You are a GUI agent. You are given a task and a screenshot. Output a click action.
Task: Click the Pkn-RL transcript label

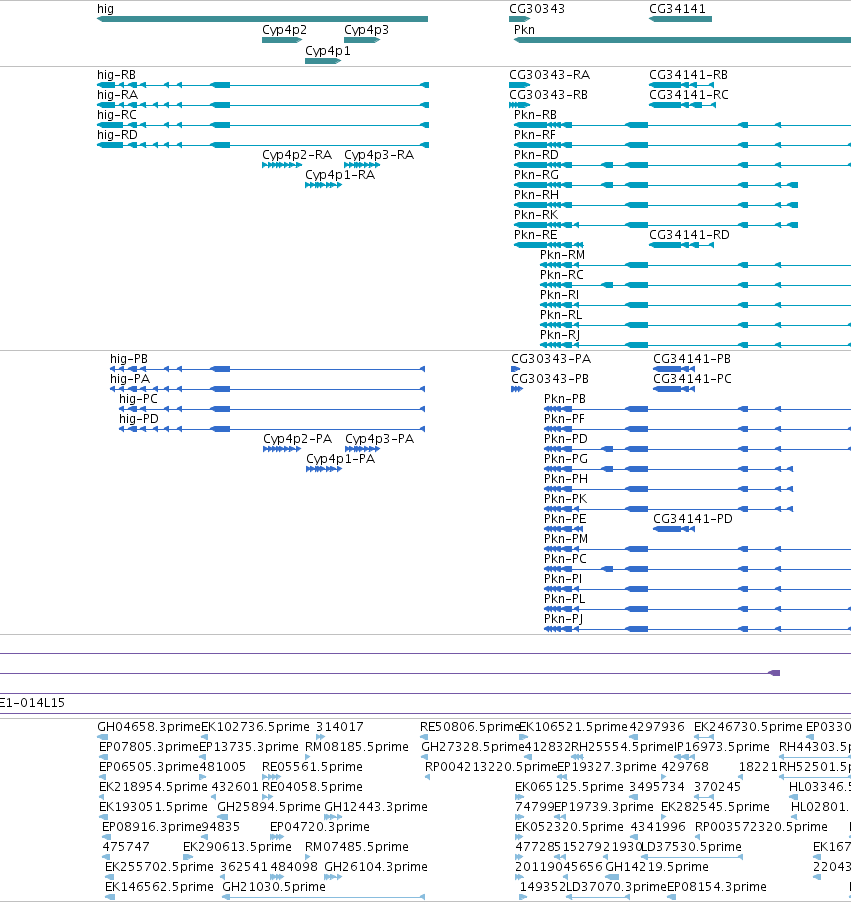pos(561,315)
